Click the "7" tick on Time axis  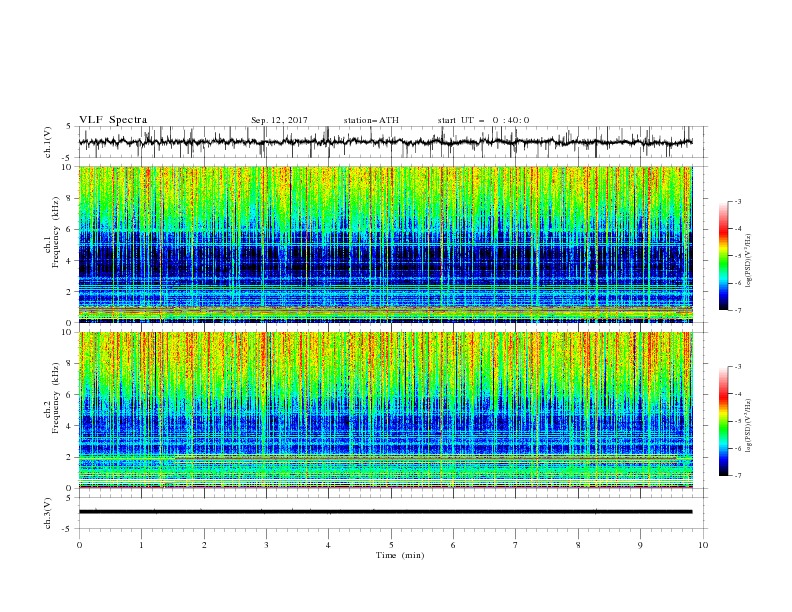516,545
